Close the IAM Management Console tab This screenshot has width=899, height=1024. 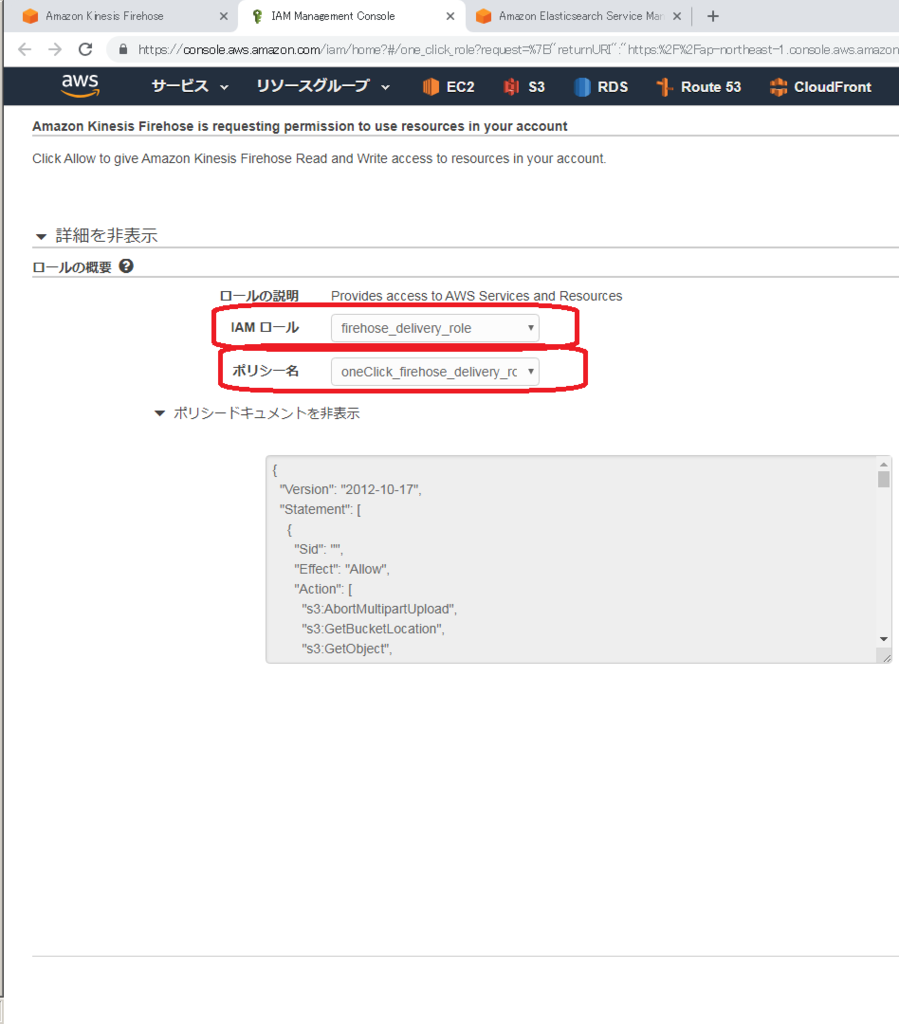[x=450, y=16]
